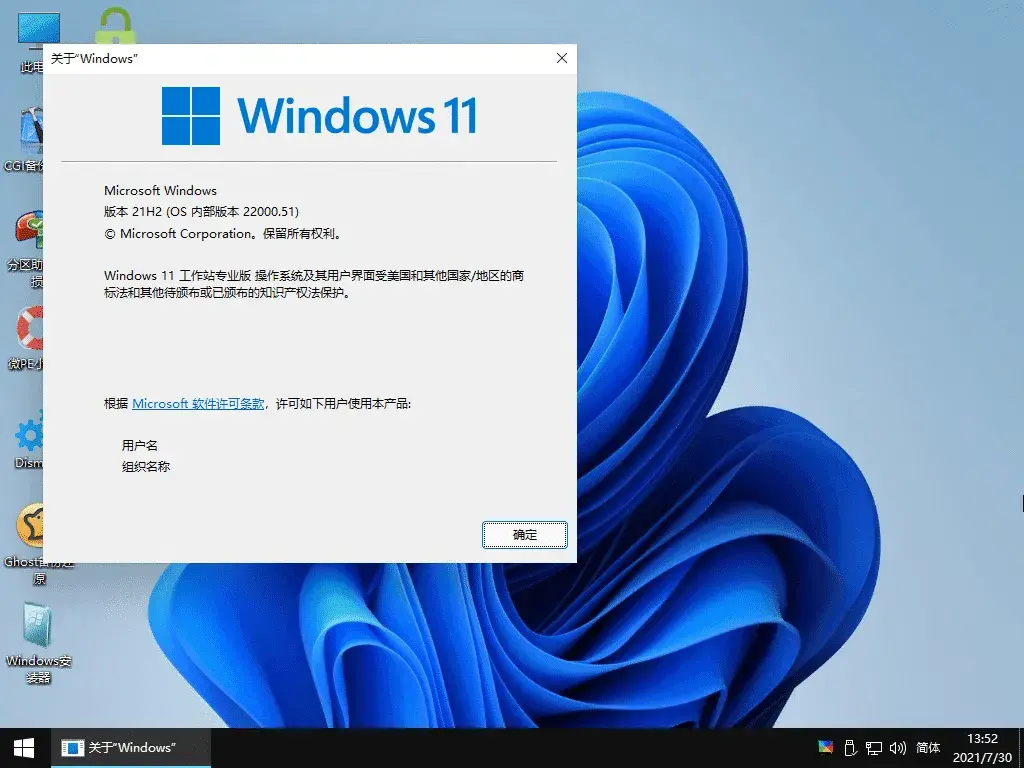Click the 关于"Windows" dialog title bar text
Screen dimensions: 1024x768
[94, 59]
